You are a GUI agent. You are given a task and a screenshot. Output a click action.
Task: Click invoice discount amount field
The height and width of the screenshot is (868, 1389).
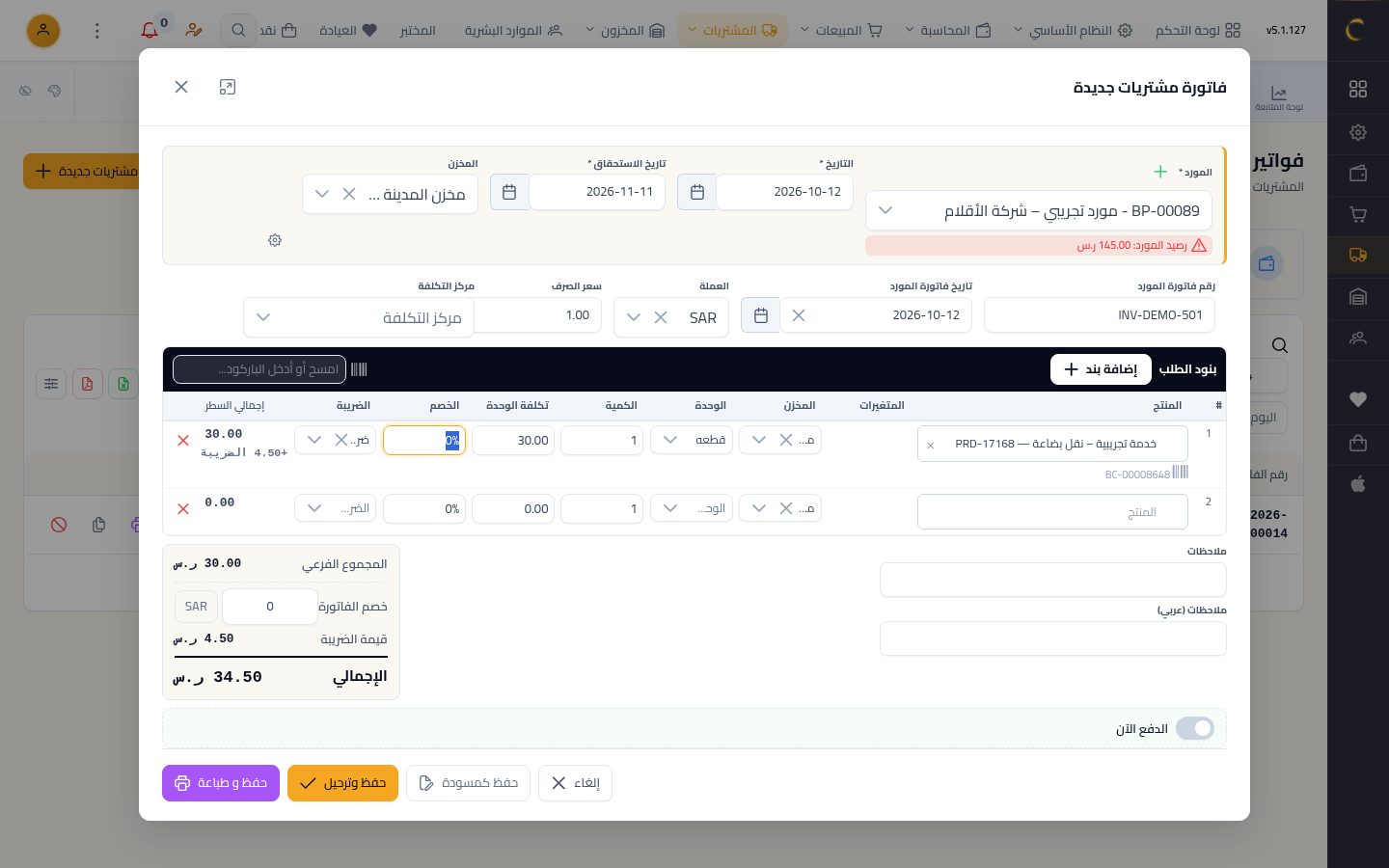pos(270,607)
